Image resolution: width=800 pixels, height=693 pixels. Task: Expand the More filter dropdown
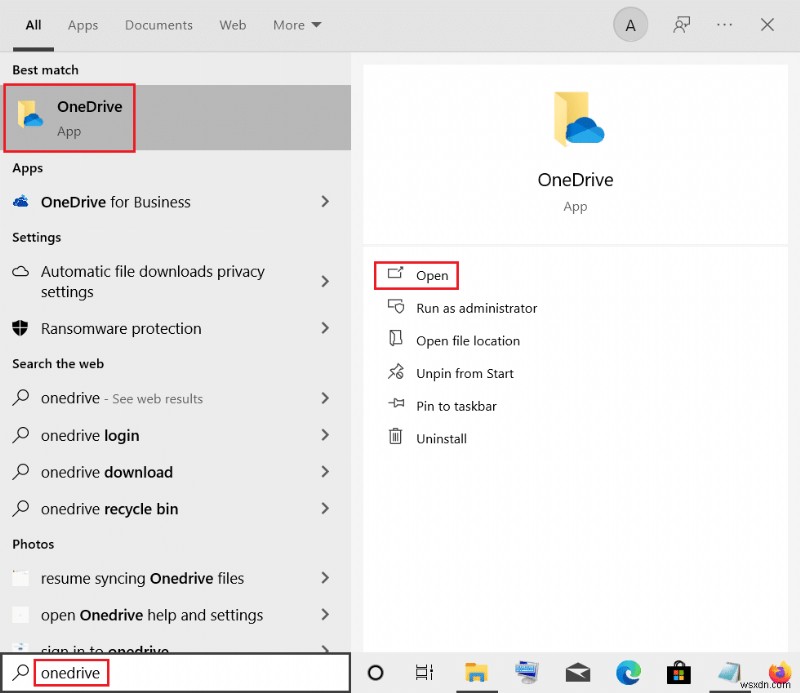click(x=296, y=25)
